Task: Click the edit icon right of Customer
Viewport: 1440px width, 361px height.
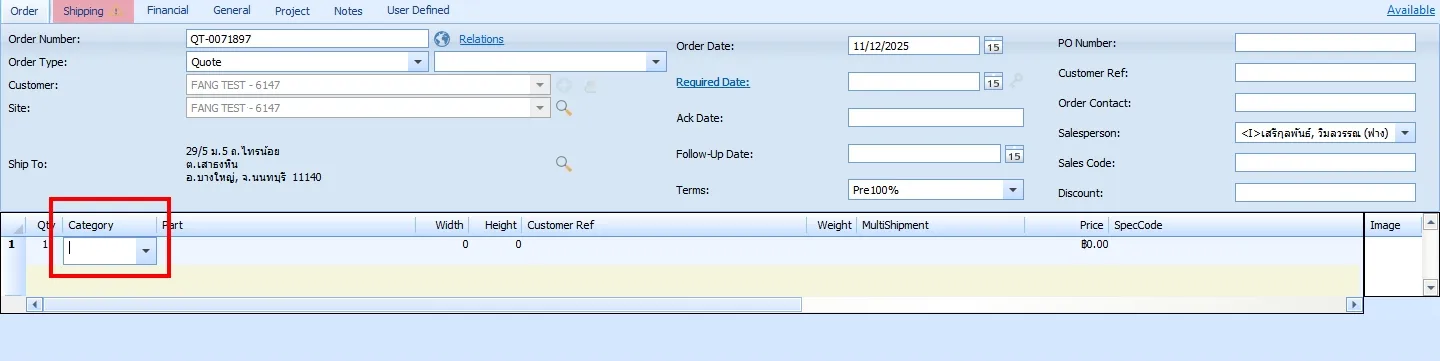Action: click(x=590, y=86)
